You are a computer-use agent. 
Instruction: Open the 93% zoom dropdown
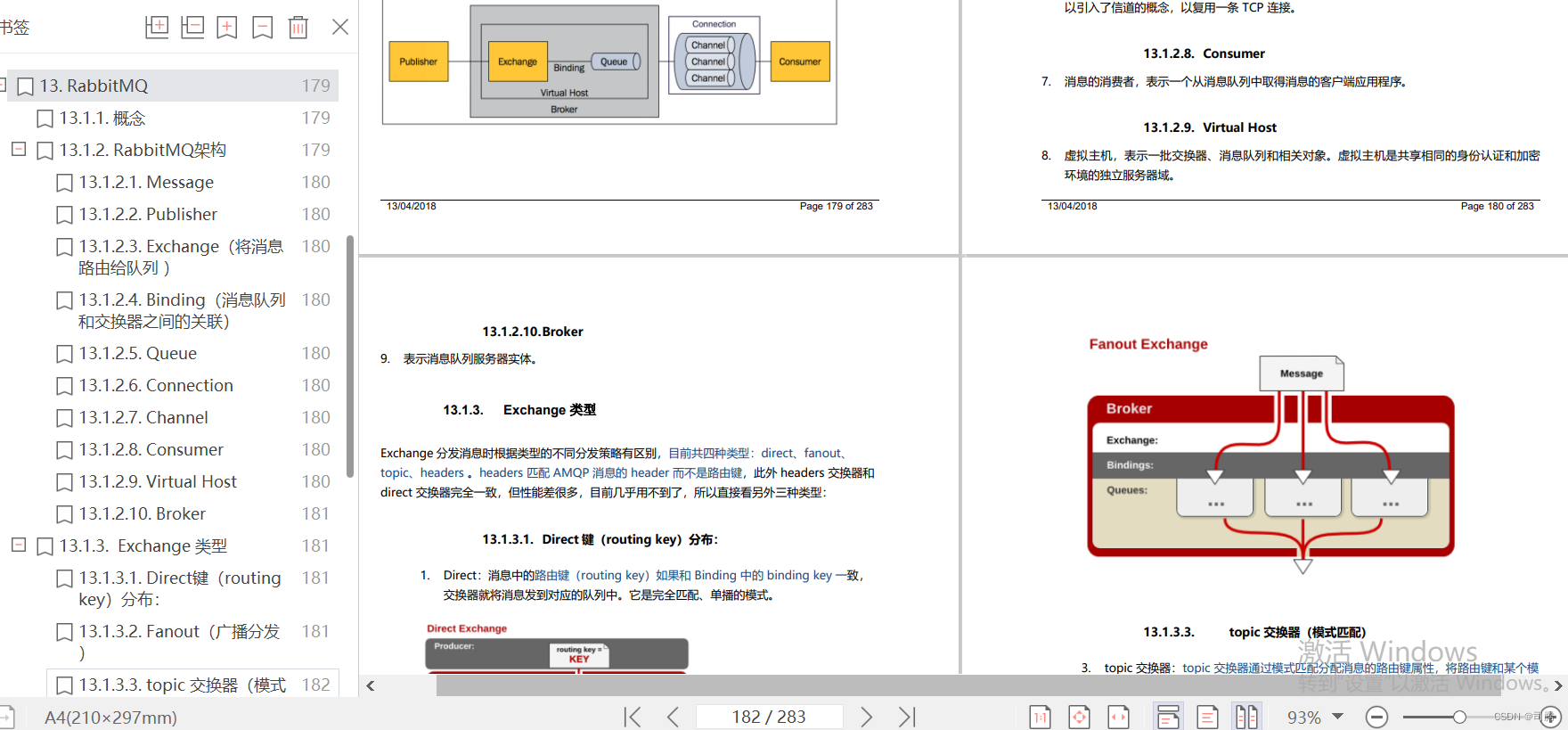coord(1337,717)
